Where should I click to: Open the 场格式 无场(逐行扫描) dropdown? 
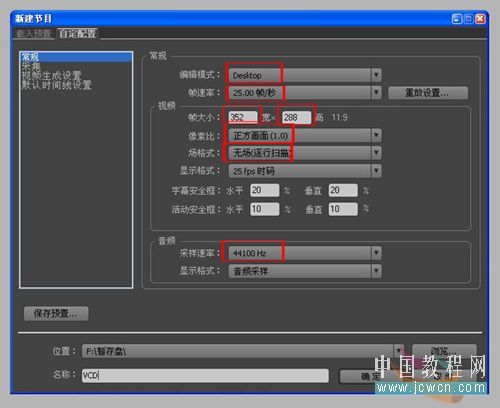[305, 153]
